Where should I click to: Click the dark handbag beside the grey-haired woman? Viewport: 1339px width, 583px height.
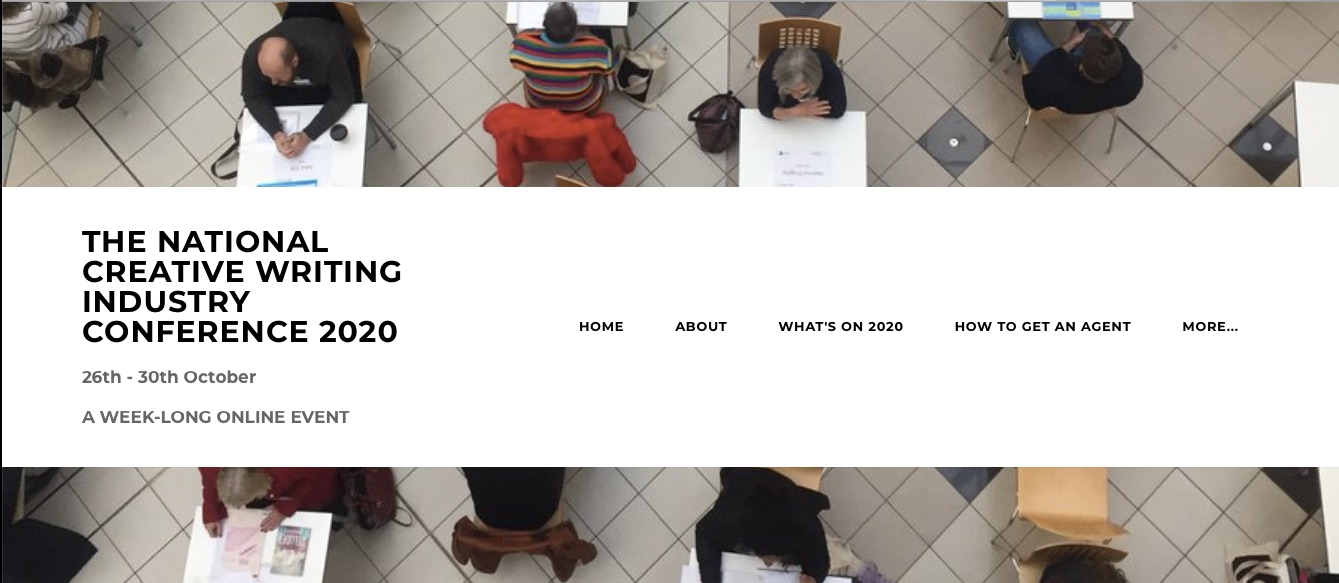point(715,120)
